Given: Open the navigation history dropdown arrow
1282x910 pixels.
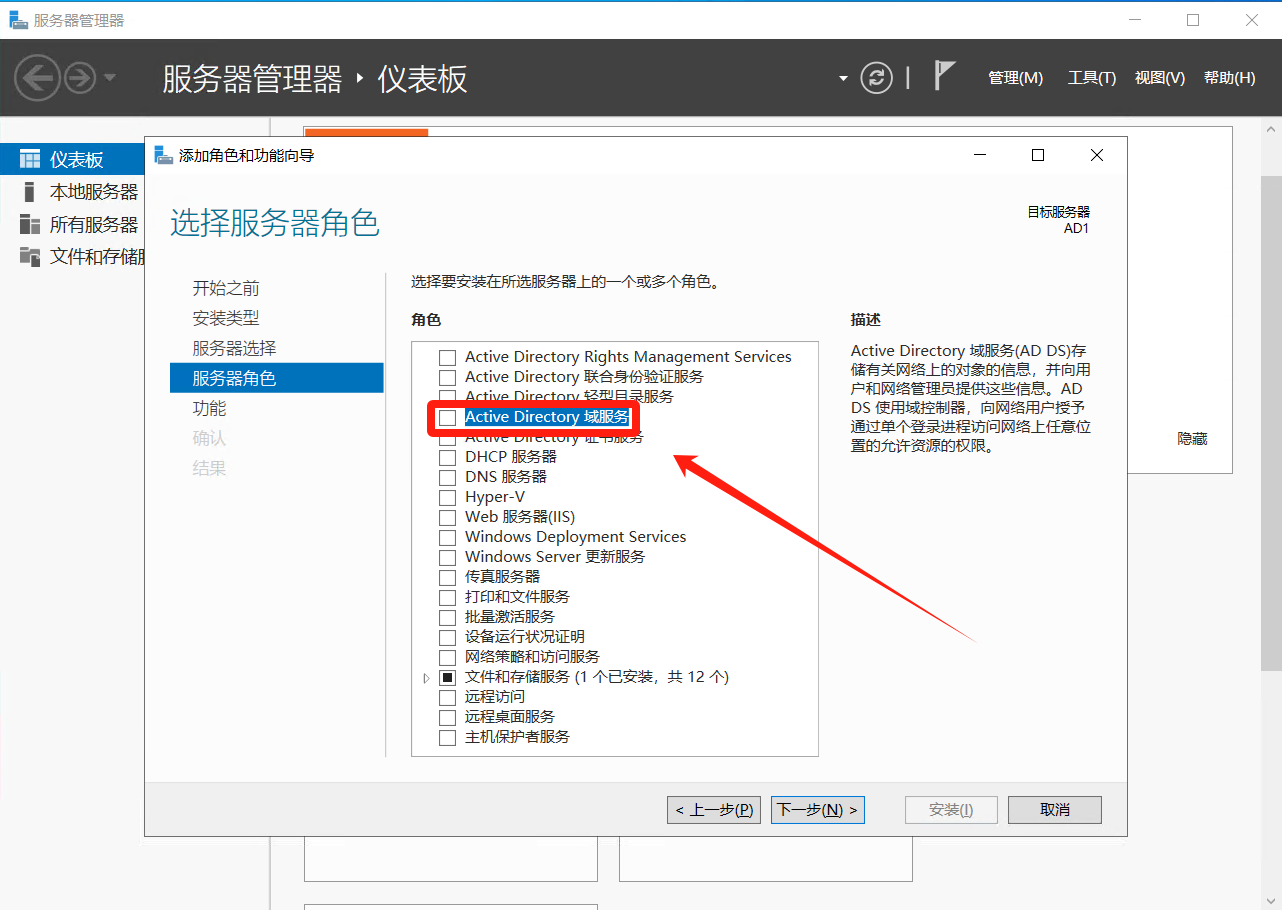Looking at the screenshot, I should tap(110, 78).
